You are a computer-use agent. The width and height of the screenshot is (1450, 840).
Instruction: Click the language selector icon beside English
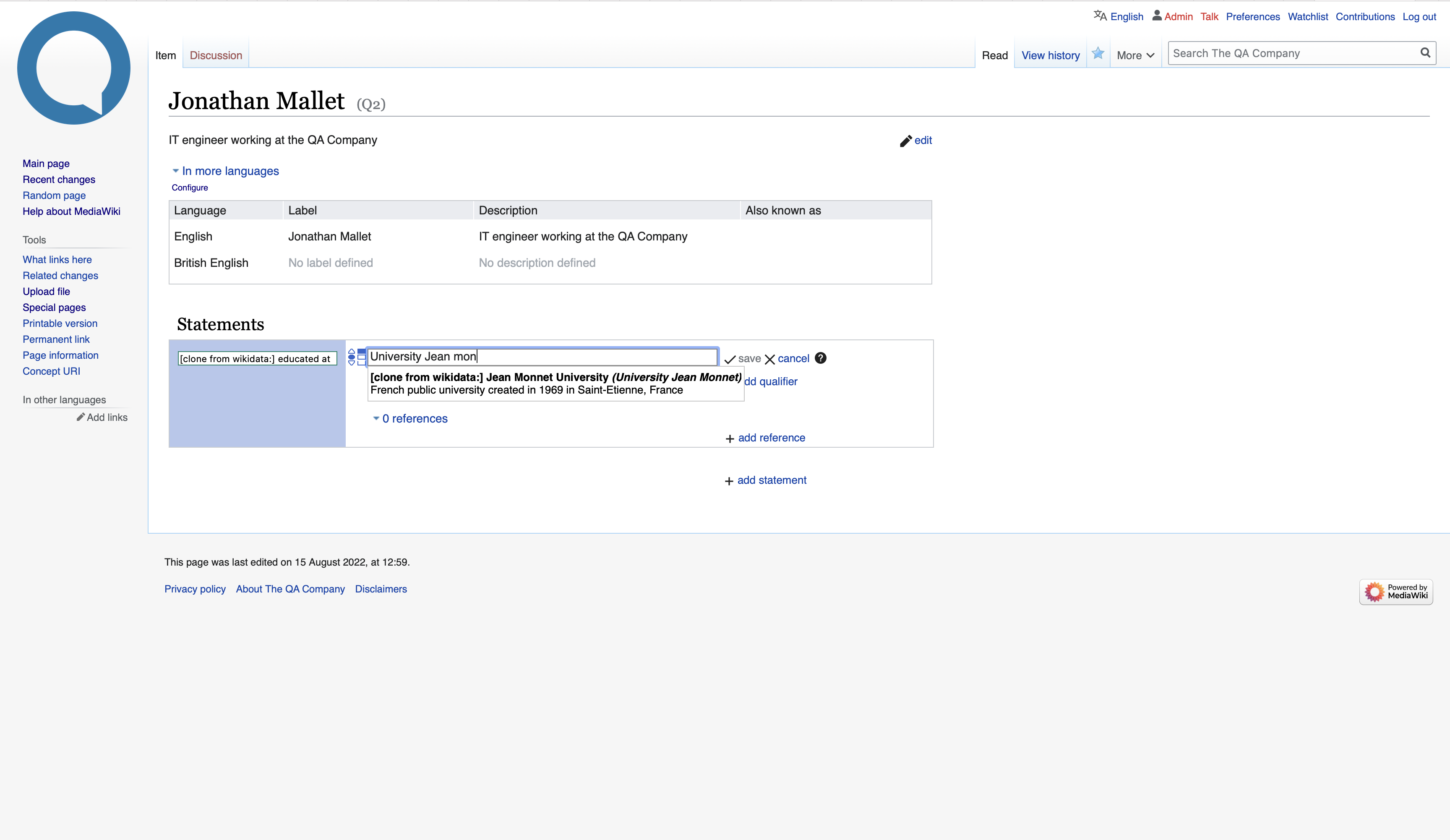point(1100,16)
